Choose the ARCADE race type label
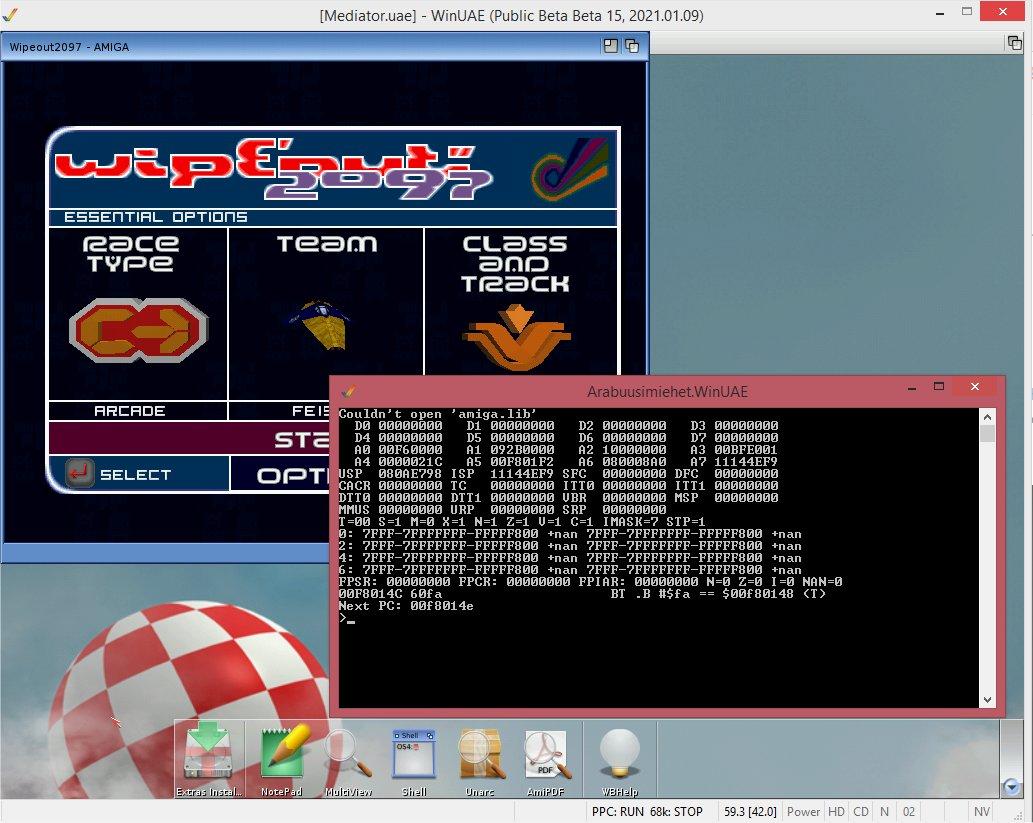Image resolution: width=1033 pixels, height=823 pixels. tap(129, 411)
